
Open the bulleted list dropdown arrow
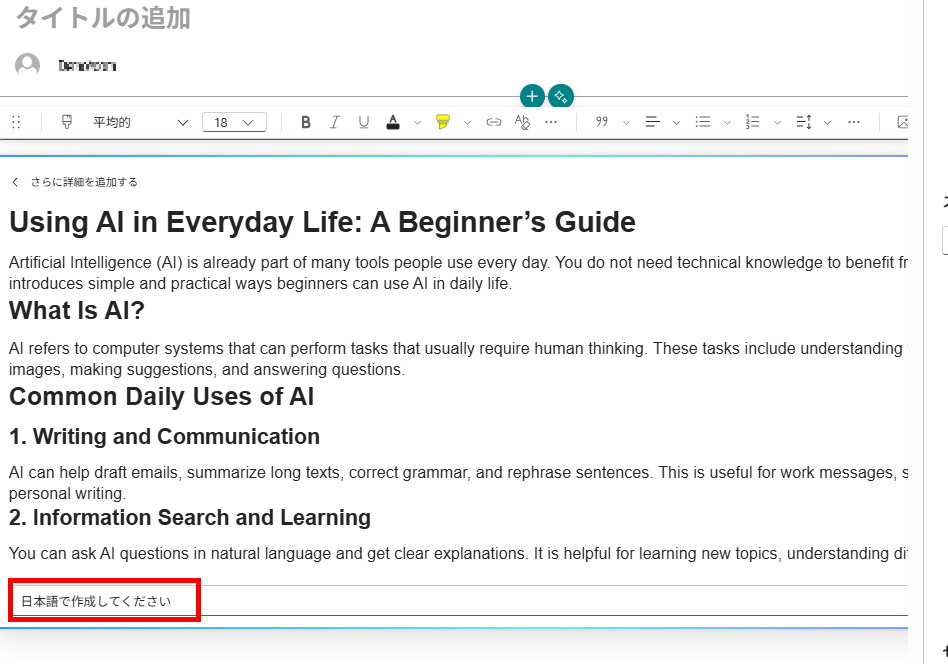click(x=727, y=123)
